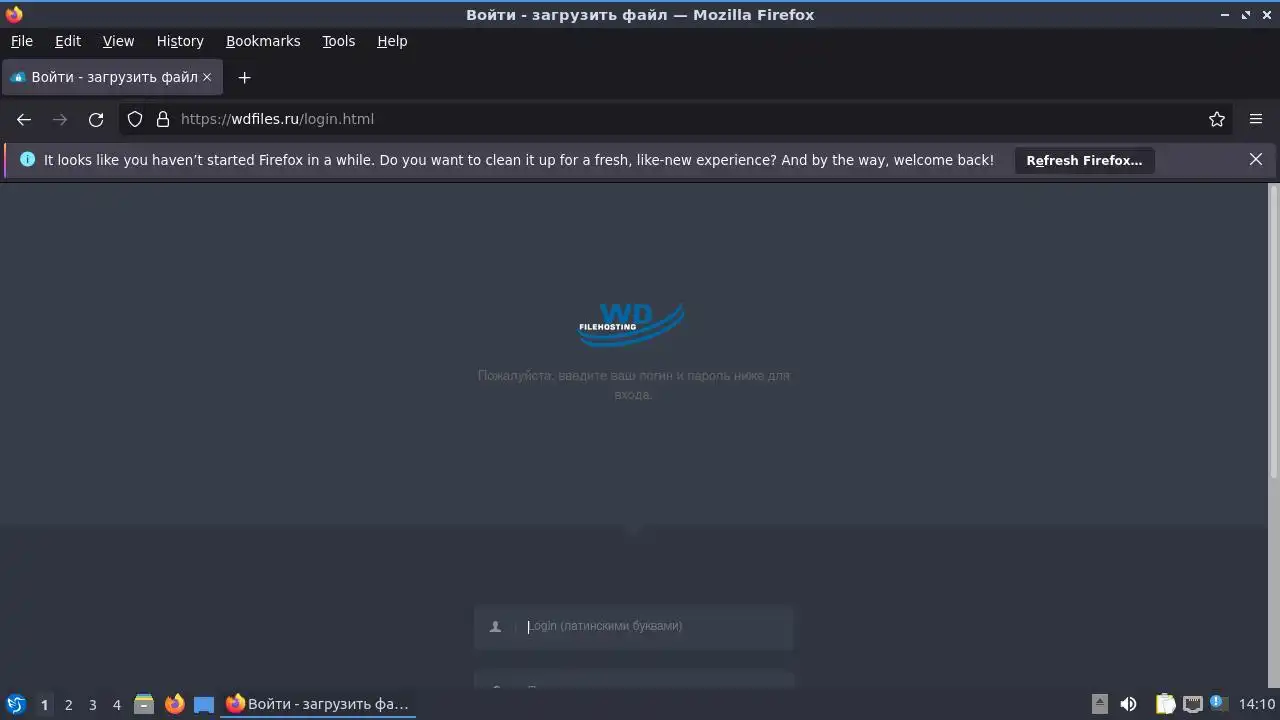This screenshot has height=720, width=1280.
Task: Select the Войти - загрузить файл tab
Action: [112, 77]
